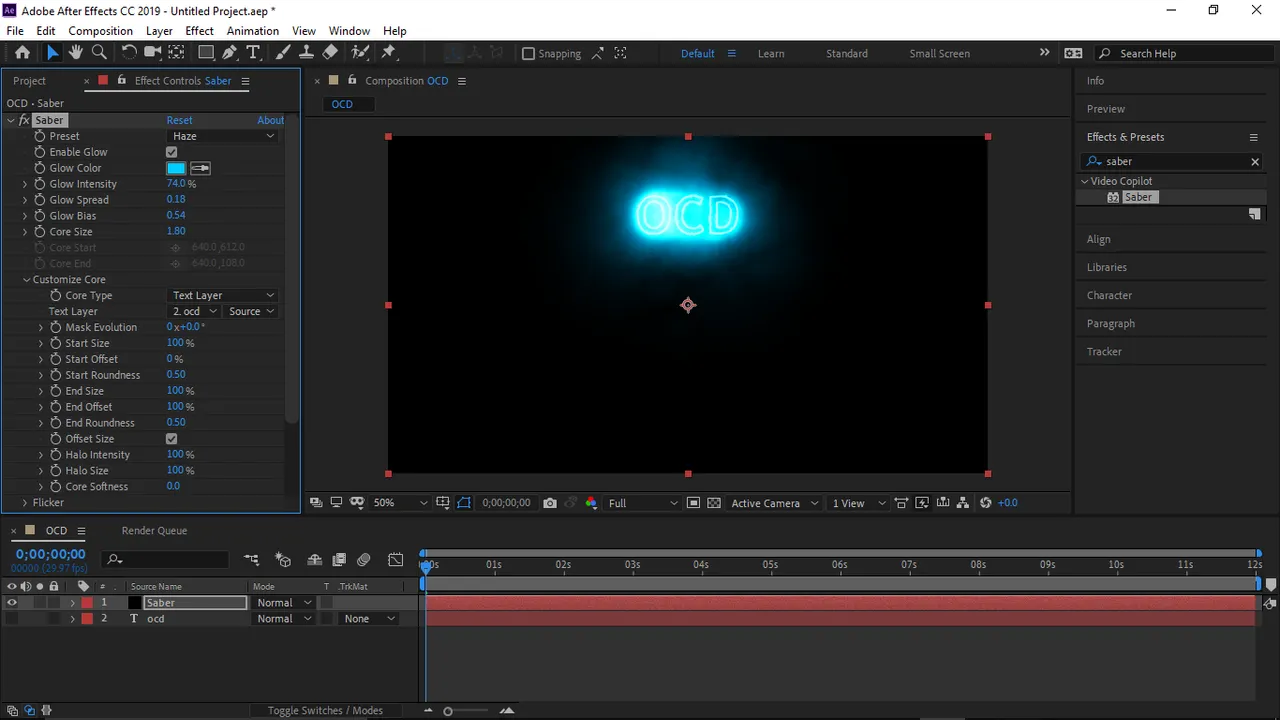The height and width of the screenshot is (720, 1280).
Task: Select the Roto Brush tool
Action: 360,53
